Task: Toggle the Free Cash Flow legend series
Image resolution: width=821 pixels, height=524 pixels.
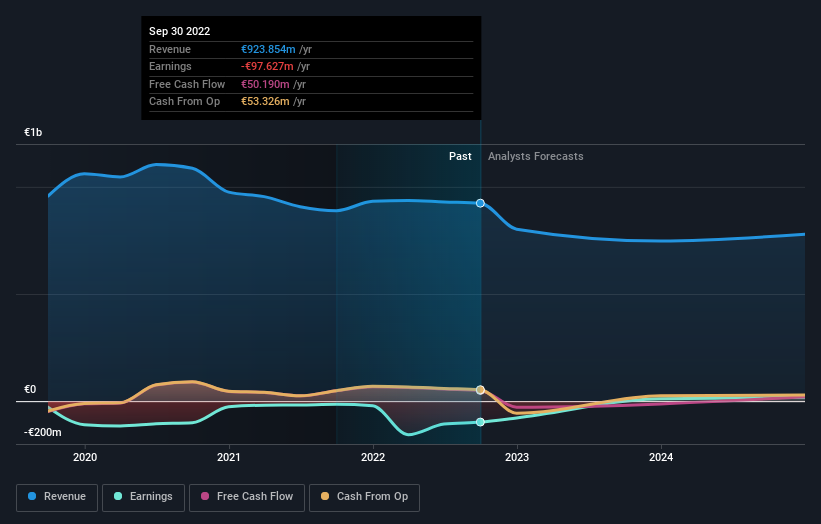Action: pos(247,497)
